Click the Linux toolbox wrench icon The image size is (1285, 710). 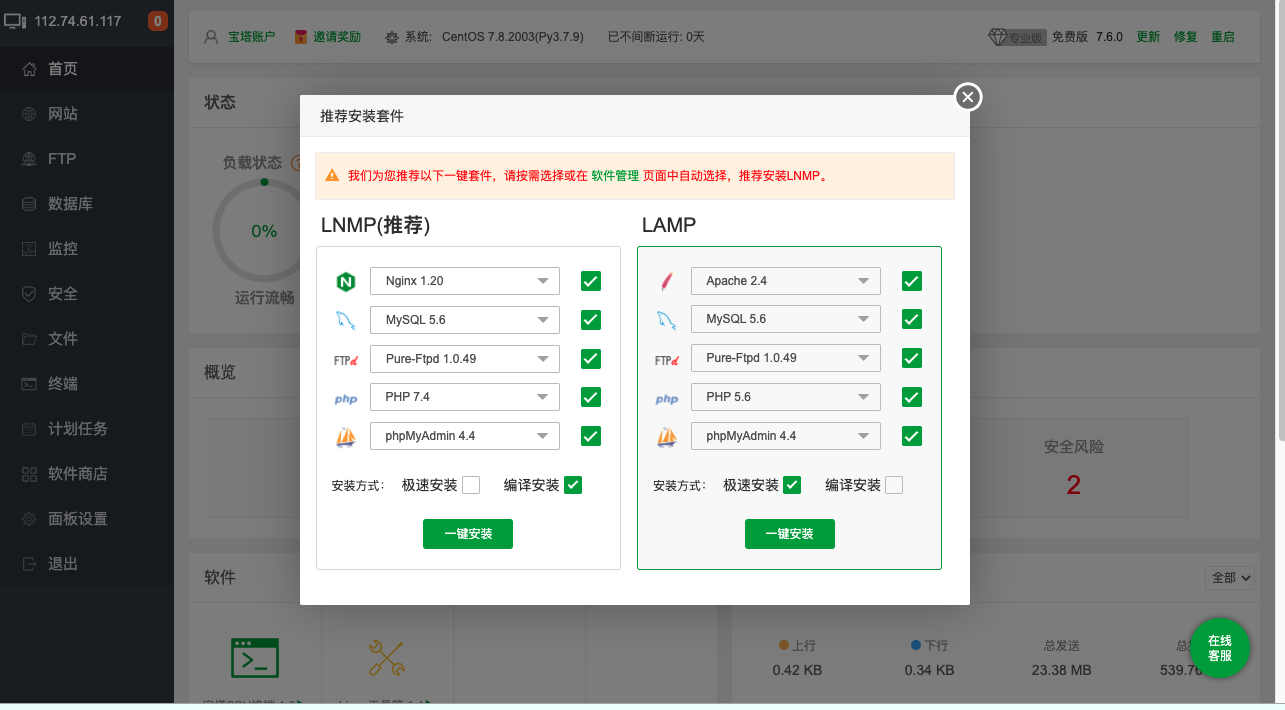tap(387, 658)
